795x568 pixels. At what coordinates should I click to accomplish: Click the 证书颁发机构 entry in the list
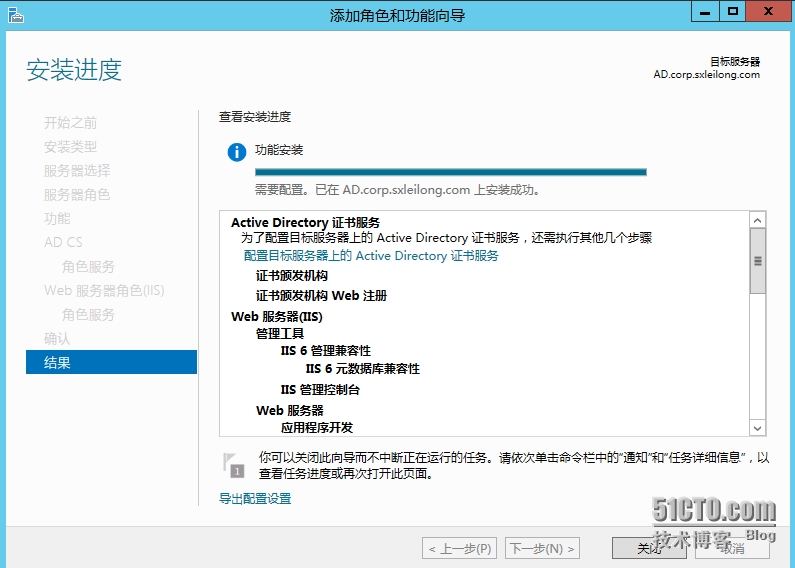point(292,275)
